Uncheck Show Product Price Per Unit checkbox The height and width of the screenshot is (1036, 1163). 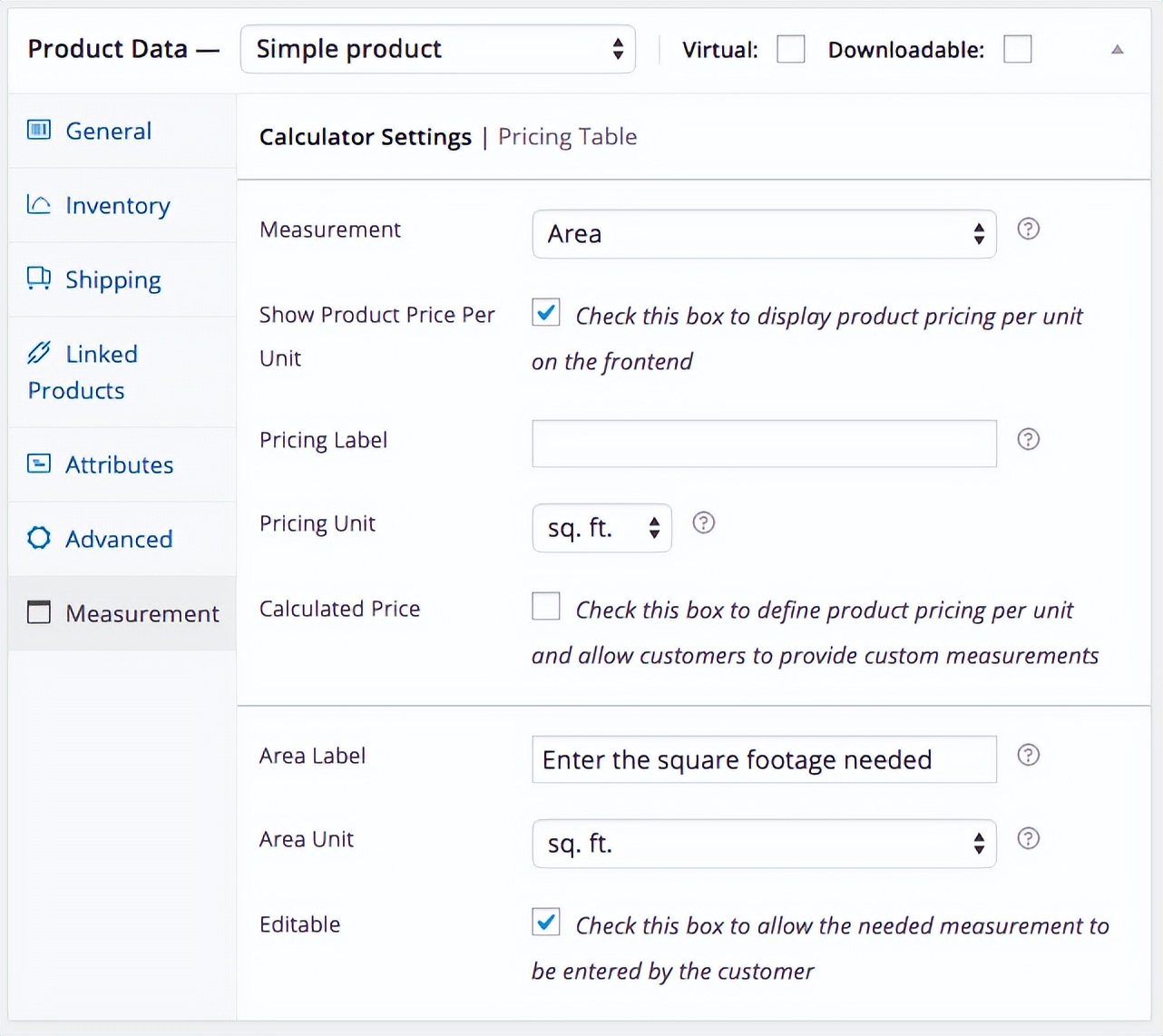[546, 313]
